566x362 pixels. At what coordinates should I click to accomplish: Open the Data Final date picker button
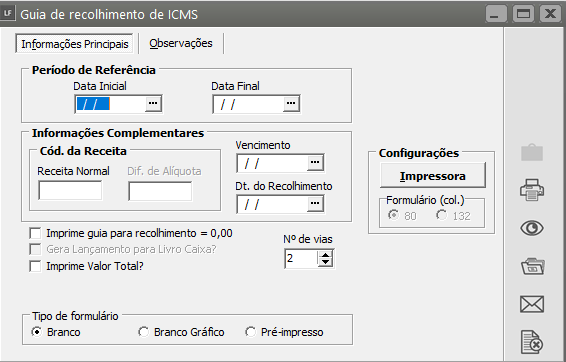click(x=291, y=104)
